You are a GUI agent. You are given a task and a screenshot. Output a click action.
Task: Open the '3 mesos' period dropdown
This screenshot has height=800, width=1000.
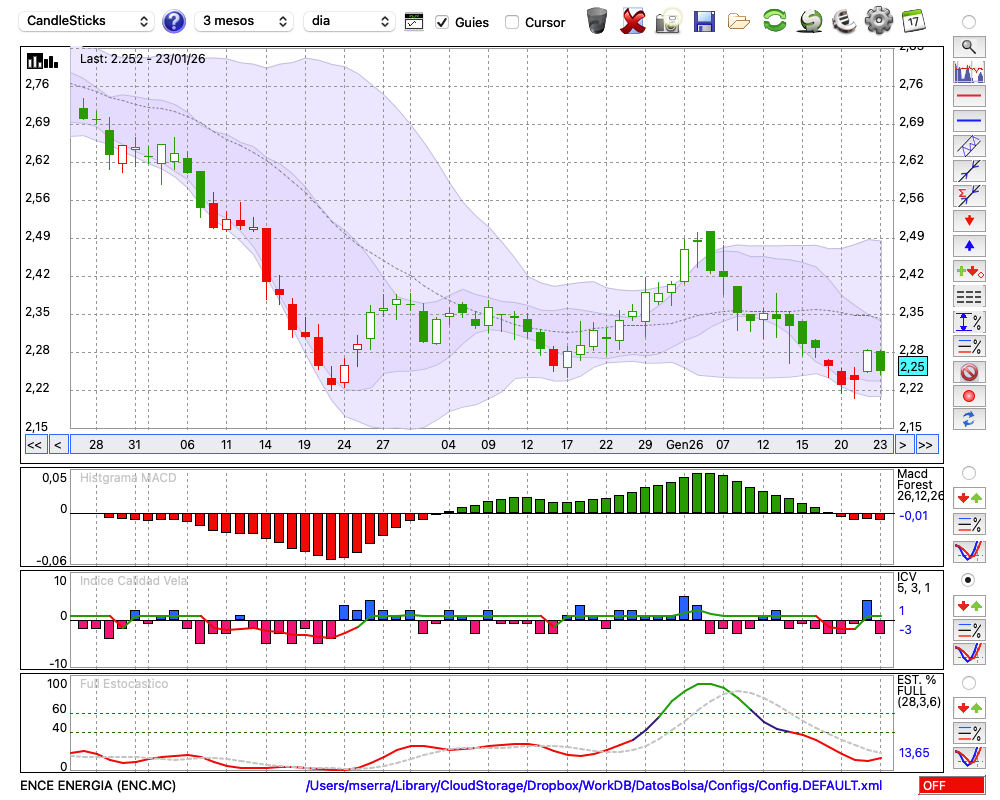point(243,21)
